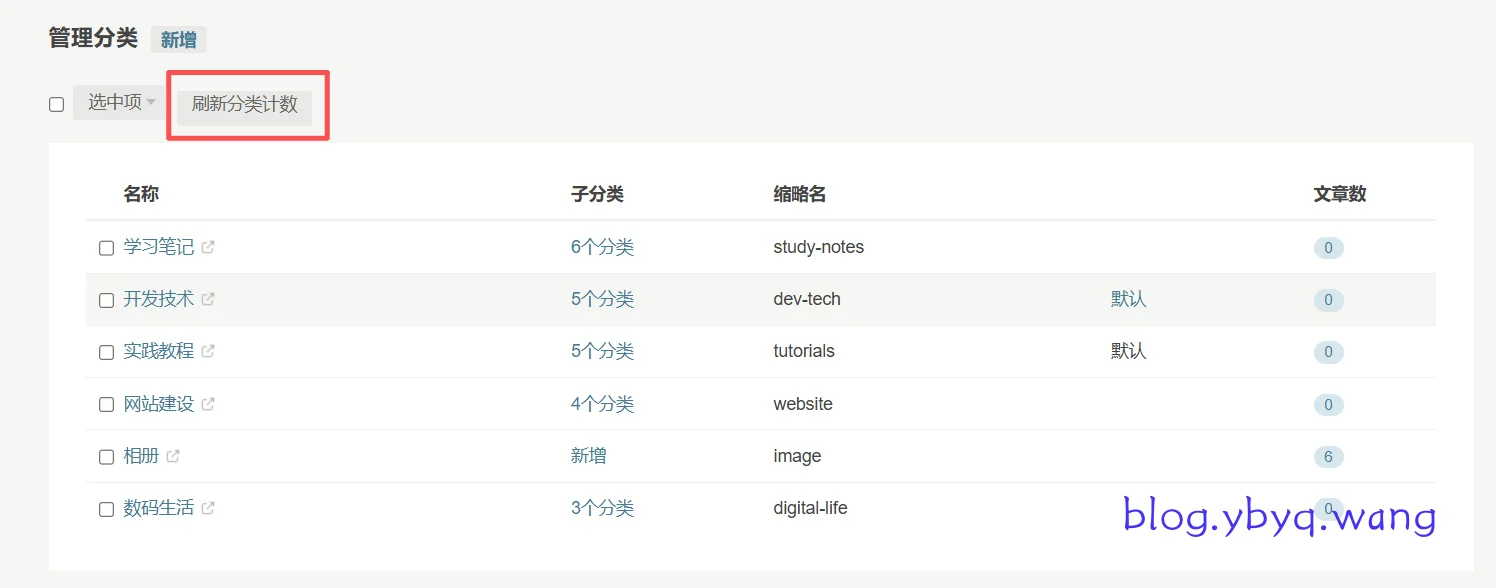
Task: Open external link icon beside 实践教程
Action: pyautogui.click(x=208, y=351)
